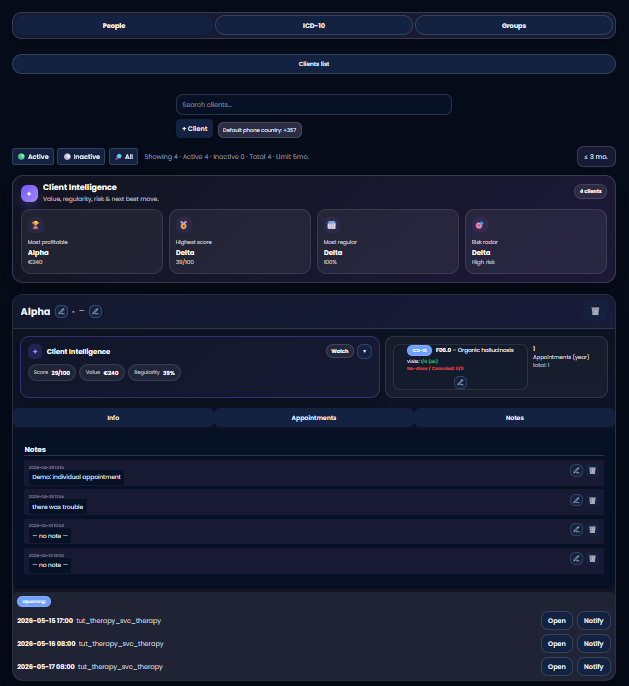The height and width of the screenshot is (686, 629).
Task: Open Alpha's Info tab
Action: tap(113, 418)
